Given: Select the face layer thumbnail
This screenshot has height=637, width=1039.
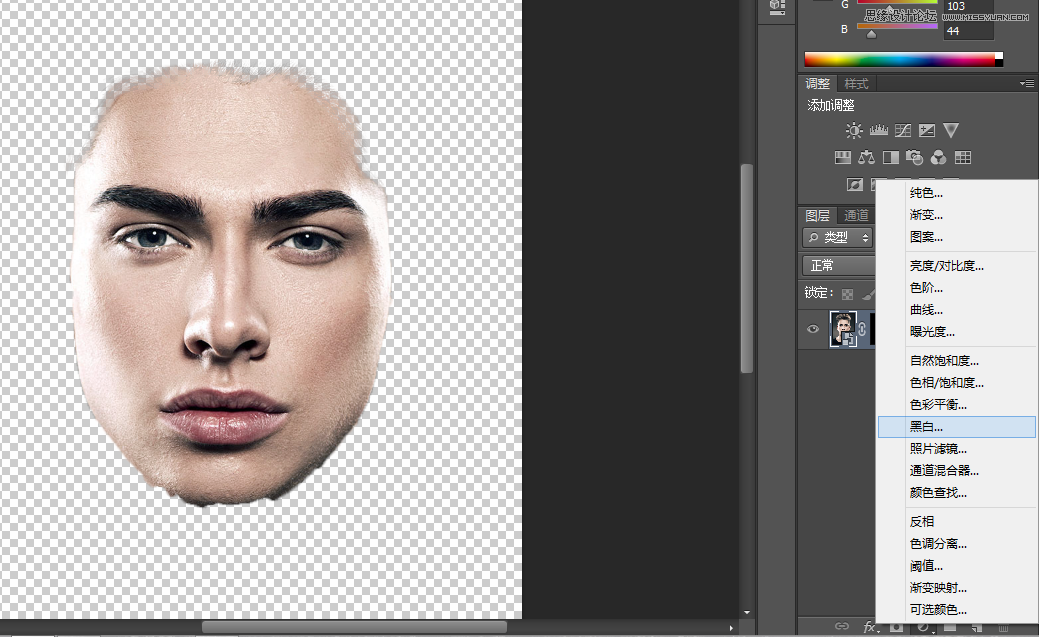Looking at the screenshot, I should (843, 329).
